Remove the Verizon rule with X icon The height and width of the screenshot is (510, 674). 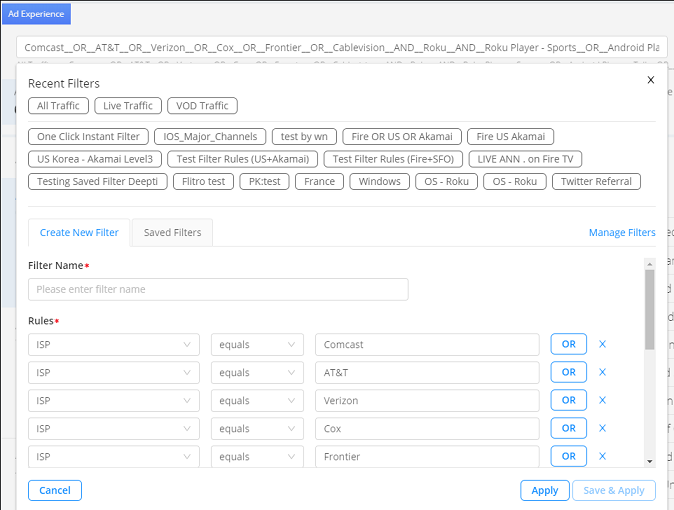[x=602, y=400]
